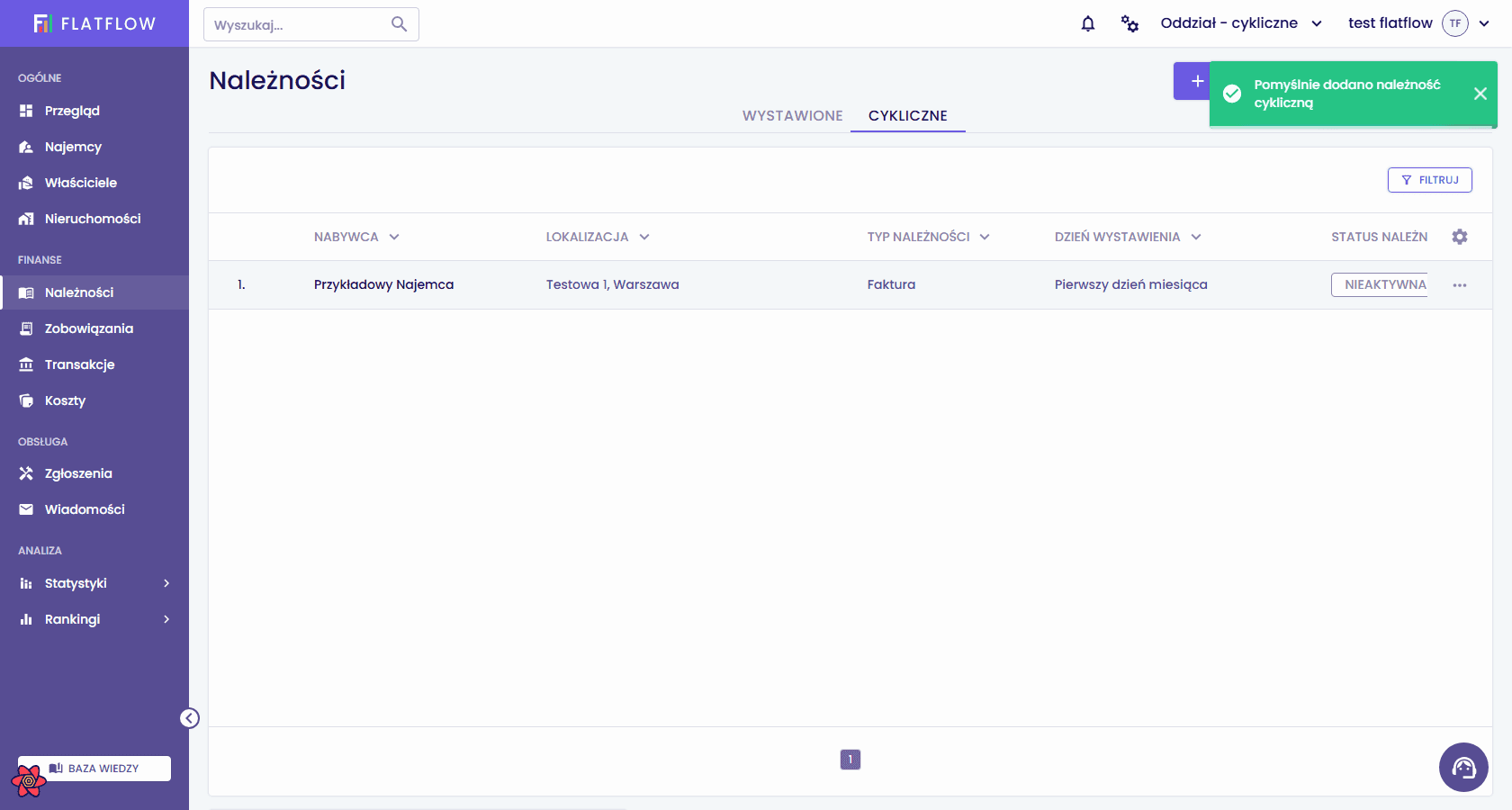This screenshot has height=810, width=1512.
Task: Click the green success checkmark icon
Action: click(1232, 94)
